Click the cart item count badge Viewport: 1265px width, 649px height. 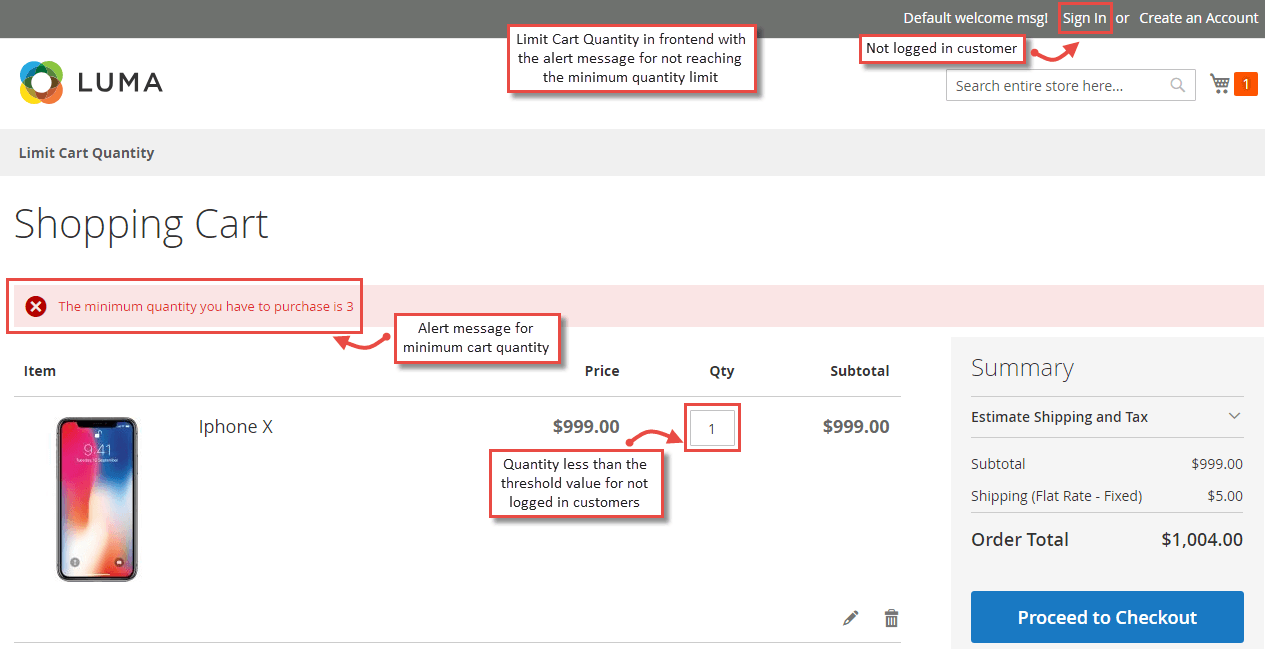click(x=1246, y=84)
